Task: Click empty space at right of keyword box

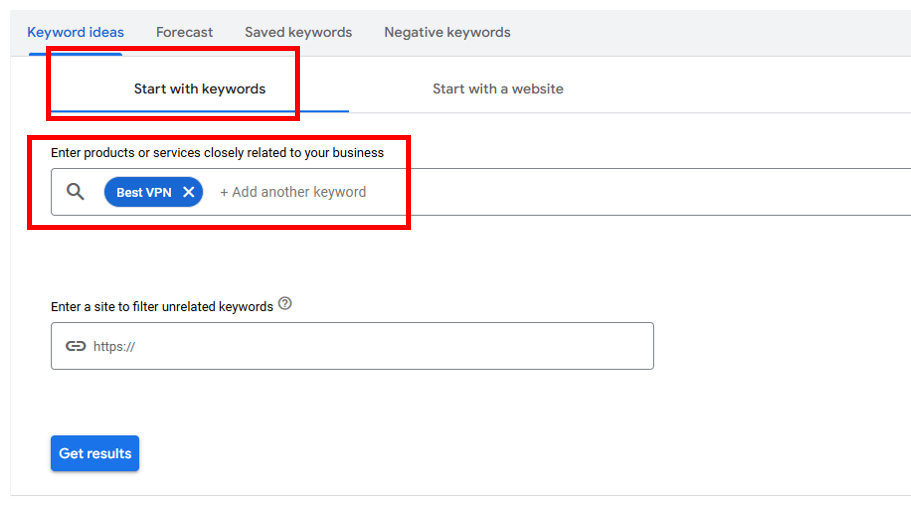Action: coord(700,192)
